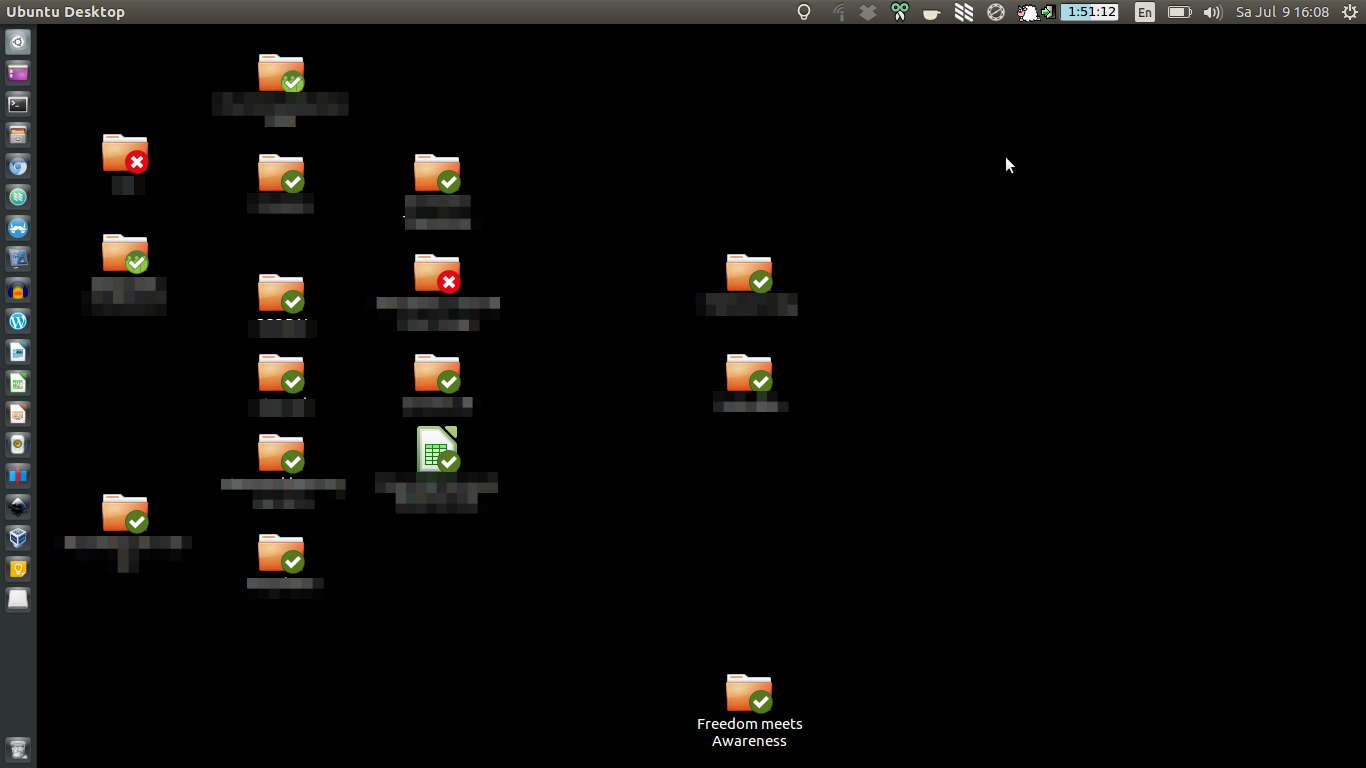Screen dimensions: 1366x768
Task: Open WordPress from the launcher
Action: (18, 320)
